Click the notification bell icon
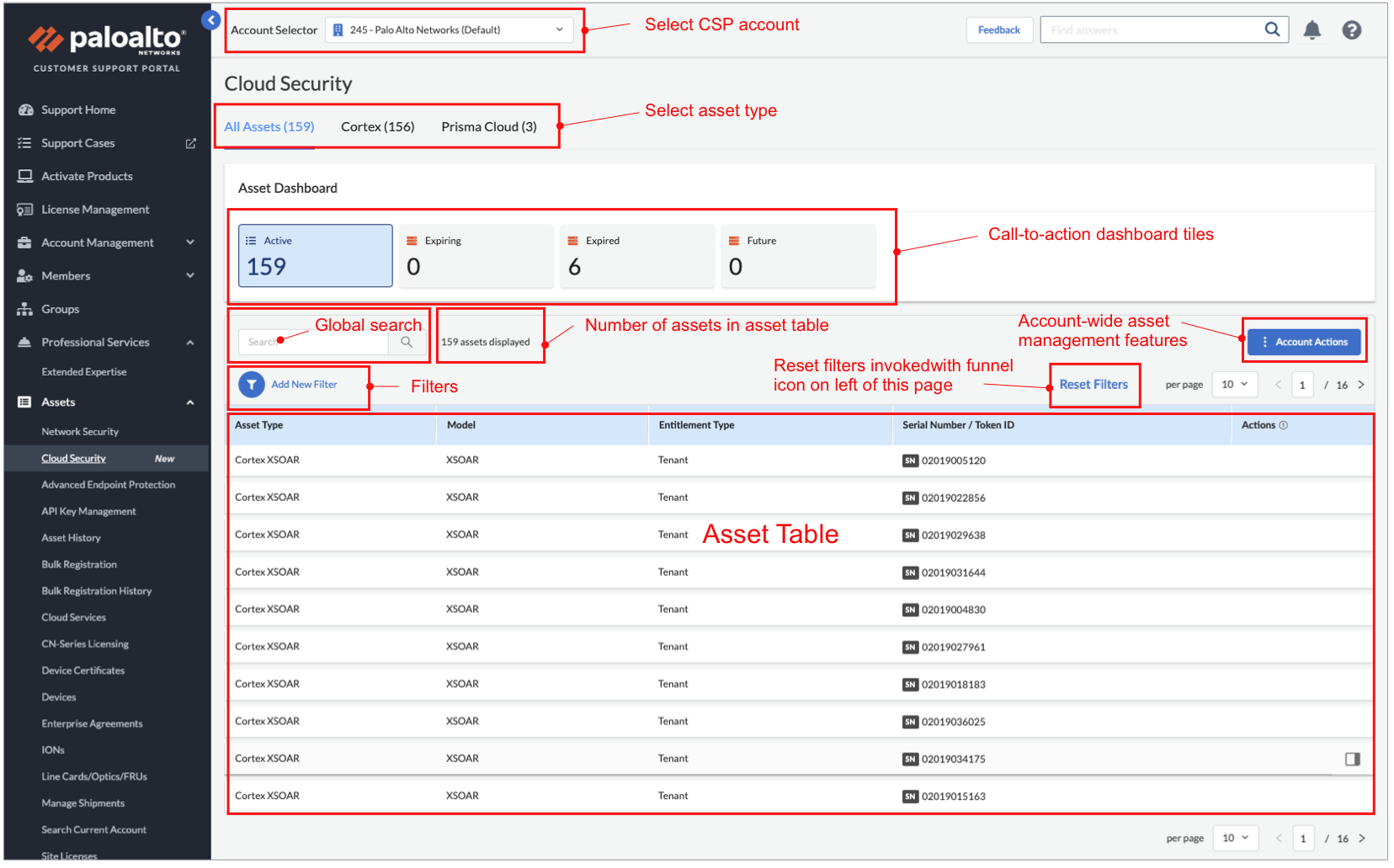This screenshot has width=1394, height=868. coord(1312,30)
